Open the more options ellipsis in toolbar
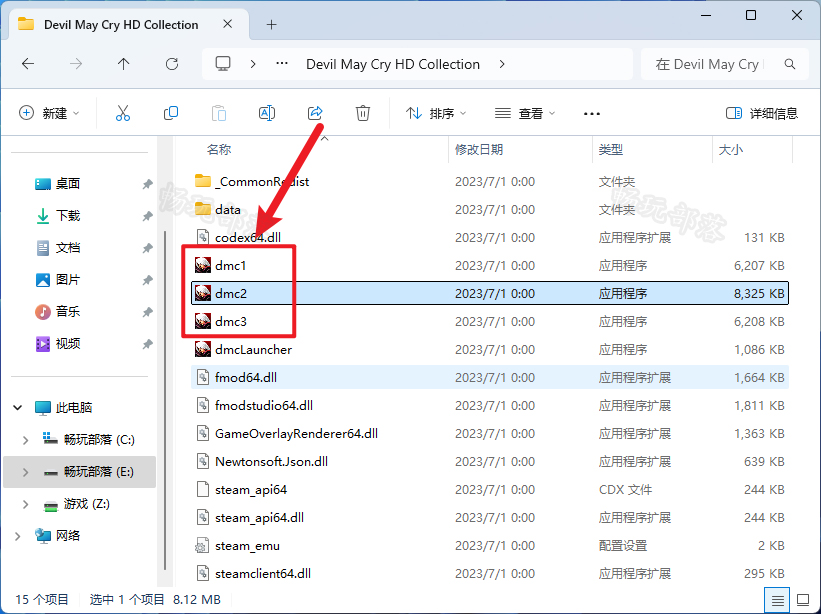 (x=592, y=113)
